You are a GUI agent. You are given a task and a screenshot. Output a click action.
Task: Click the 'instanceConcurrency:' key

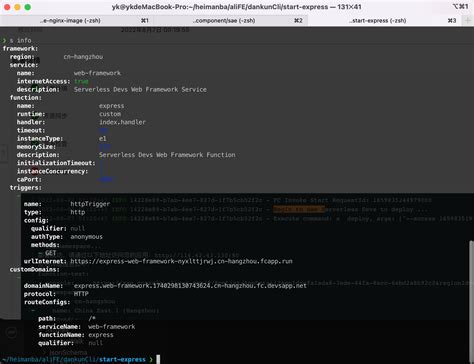(x=52, y=171)
